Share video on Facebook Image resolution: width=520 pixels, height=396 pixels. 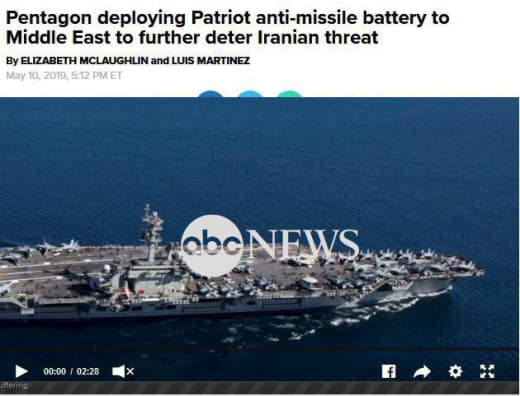point(389,371)
